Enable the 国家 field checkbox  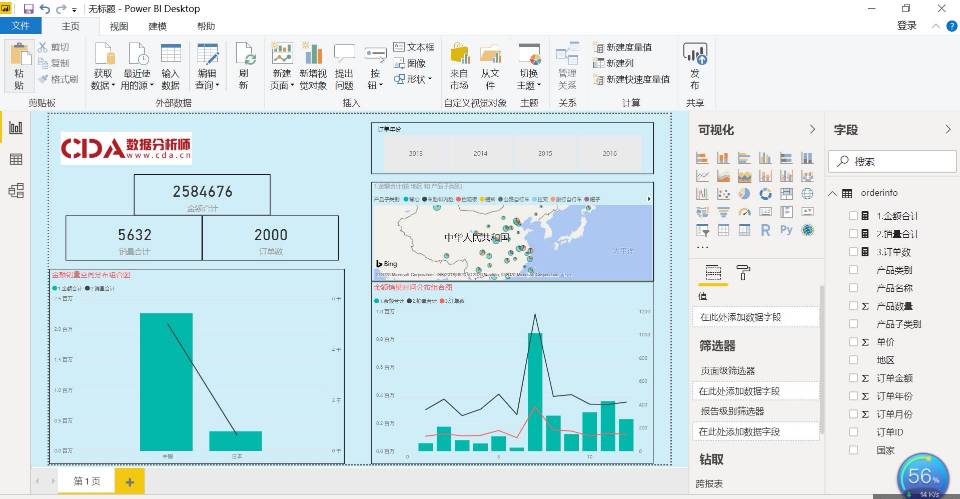[853, 450]
